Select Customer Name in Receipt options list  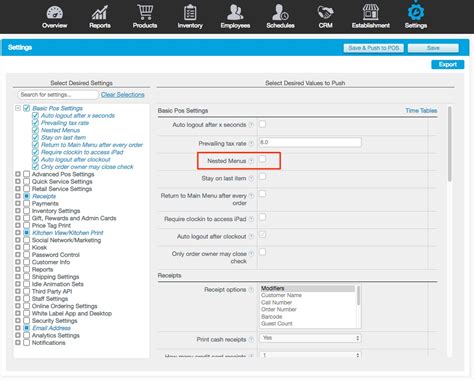(281, 295)
